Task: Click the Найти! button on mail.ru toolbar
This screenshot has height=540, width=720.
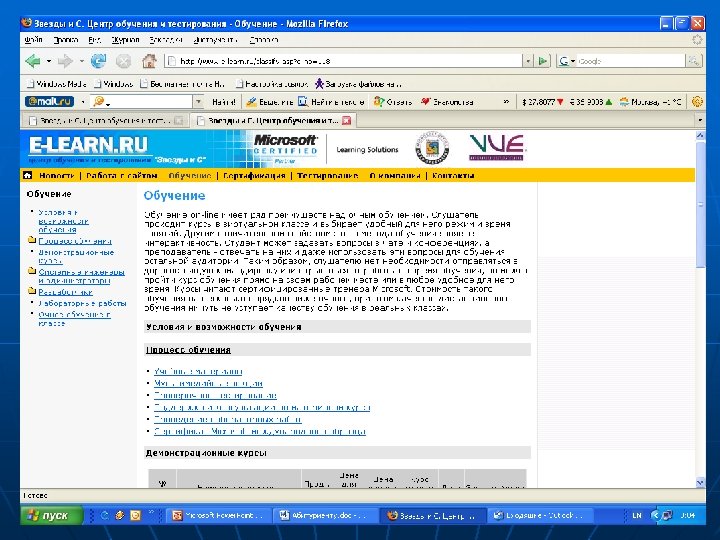Action: tap(224, 102)
